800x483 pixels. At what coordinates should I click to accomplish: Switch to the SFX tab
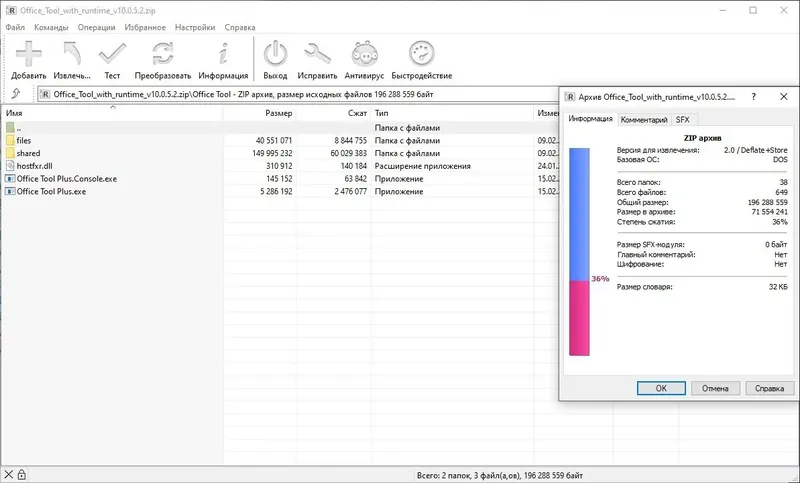(x=683, y=120)
